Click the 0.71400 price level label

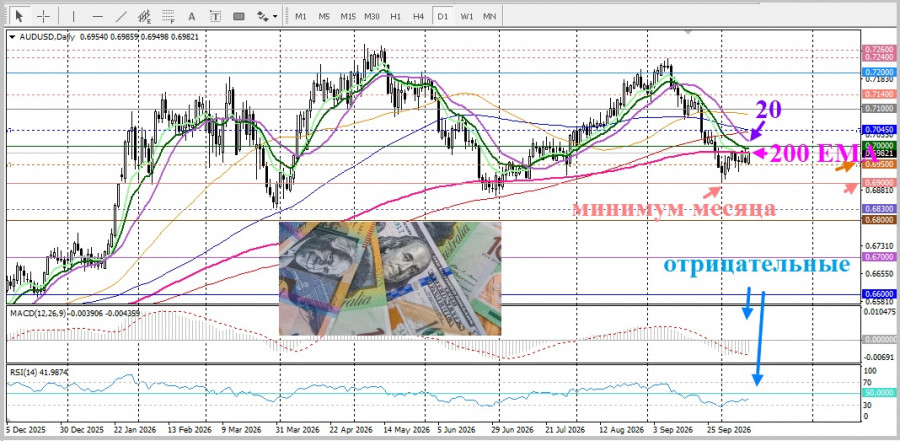pos(878,94)
